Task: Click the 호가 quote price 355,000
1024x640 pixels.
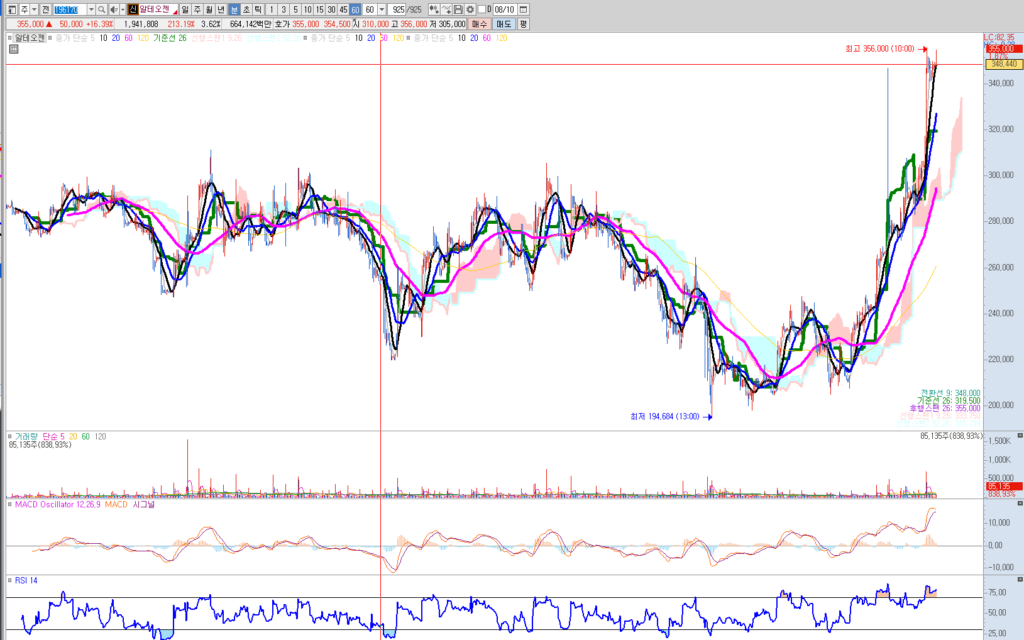Action: (306, 24)
